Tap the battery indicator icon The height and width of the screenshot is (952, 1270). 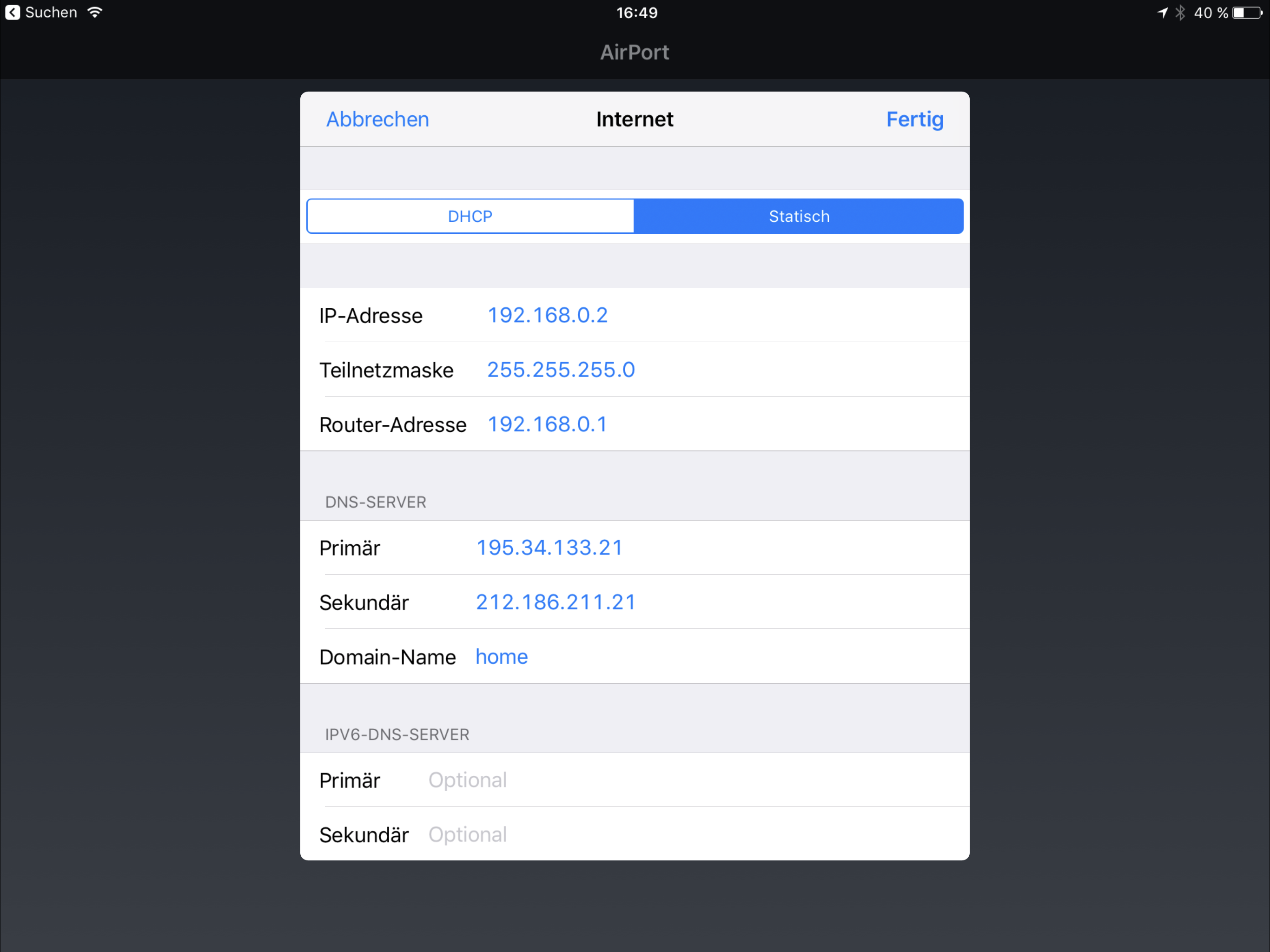coord(1247,13)
